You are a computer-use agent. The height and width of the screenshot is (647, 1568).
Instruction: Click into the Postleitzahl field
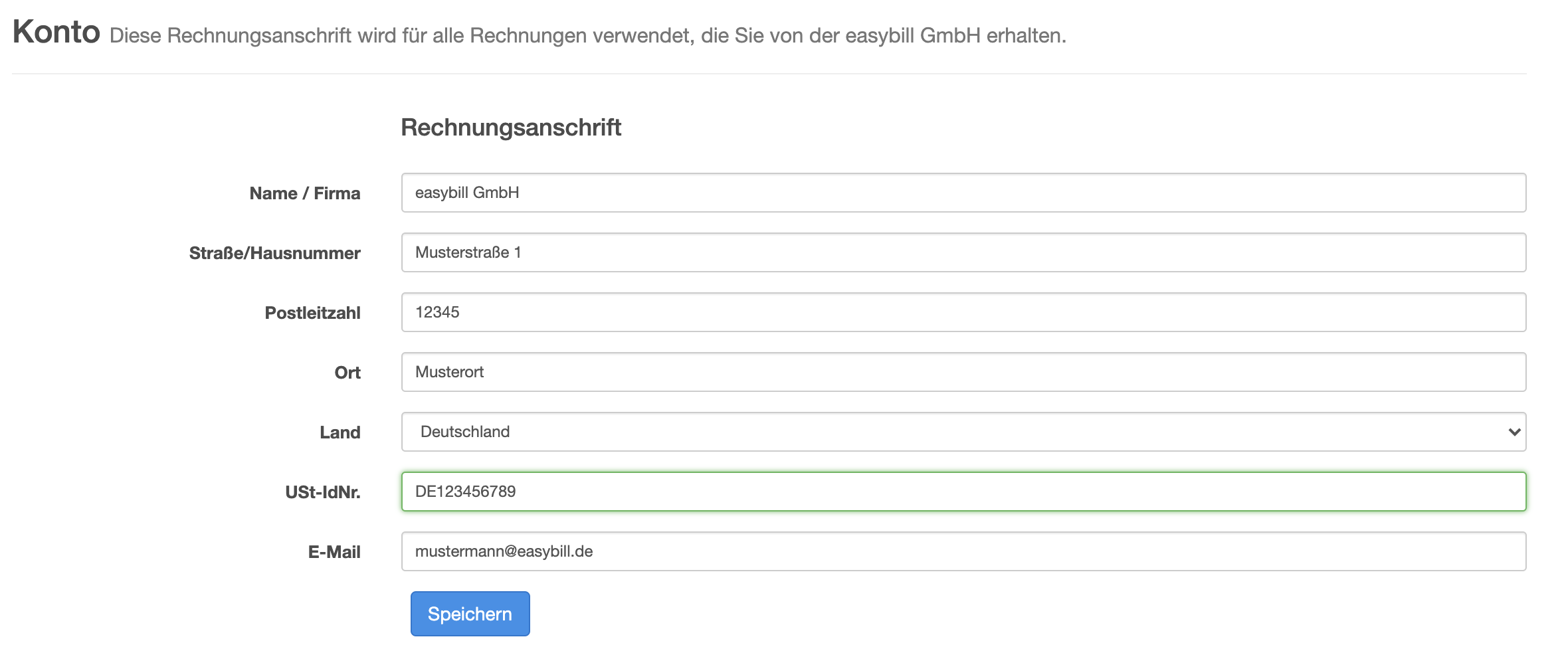[963, 312]
